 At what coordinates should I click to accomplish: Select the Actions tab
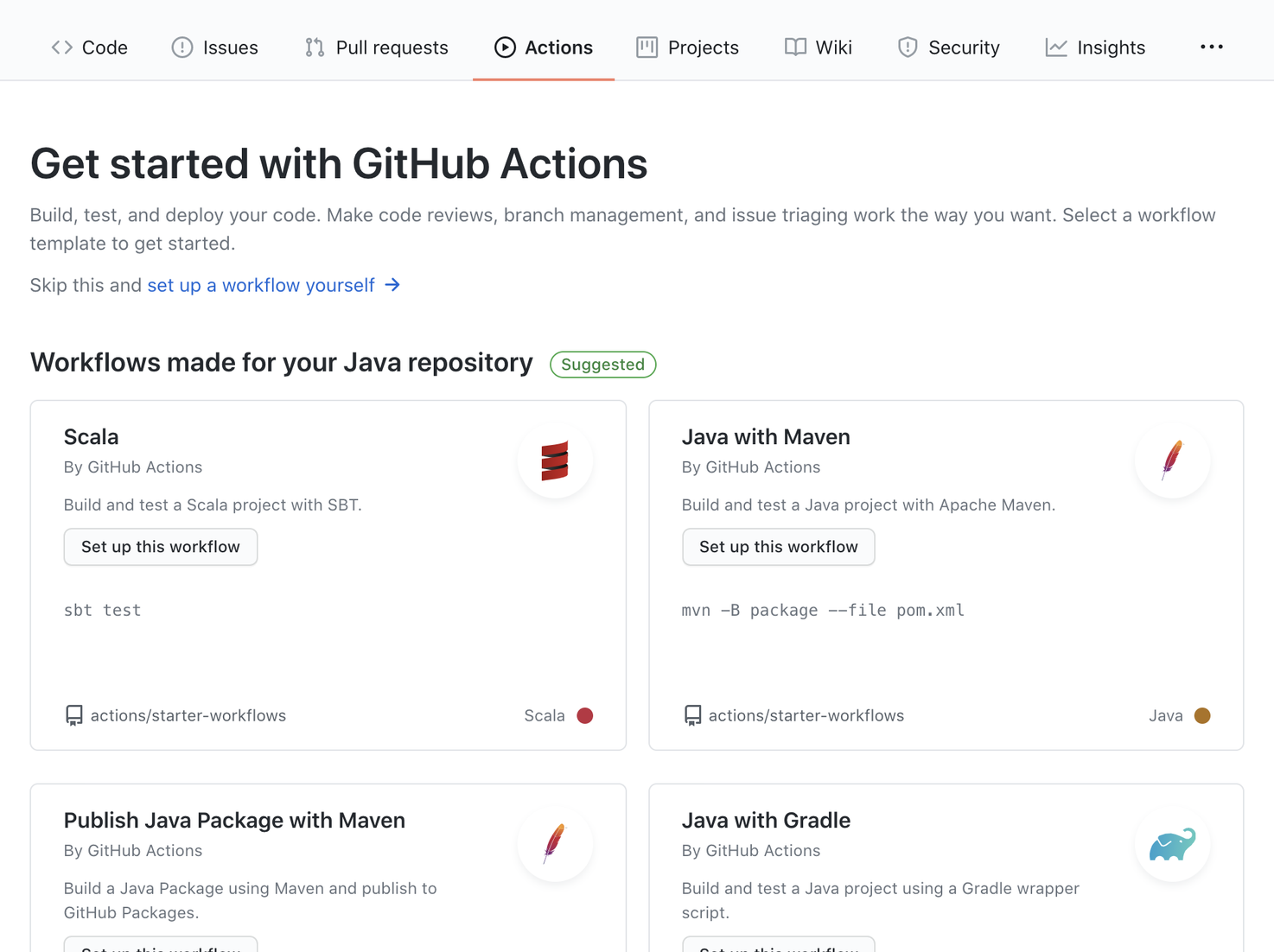(544, 48)
